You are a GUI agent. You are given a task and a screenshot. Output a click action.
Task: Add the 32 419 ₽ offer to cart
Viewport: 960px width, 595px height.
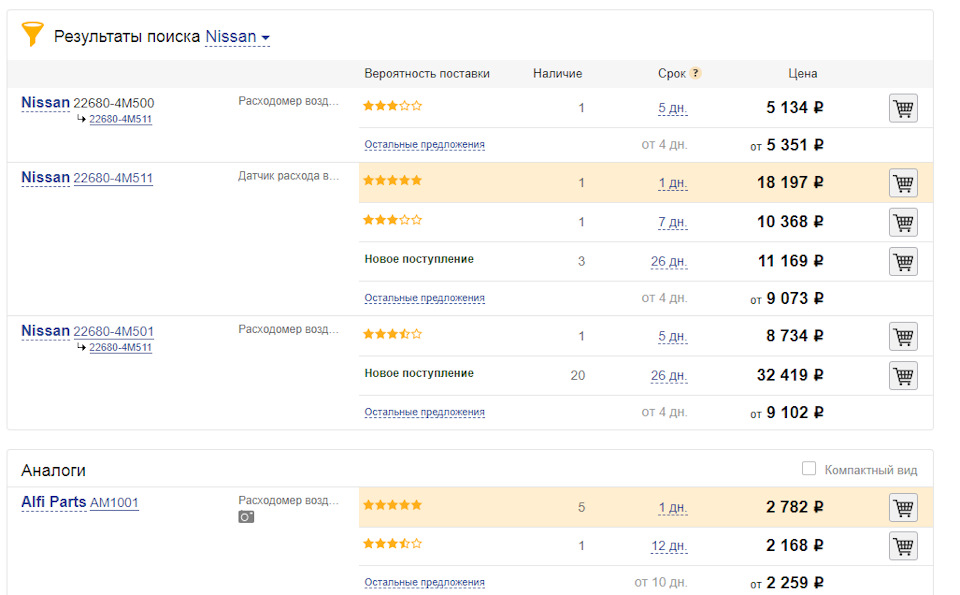(x=903, y=376)
